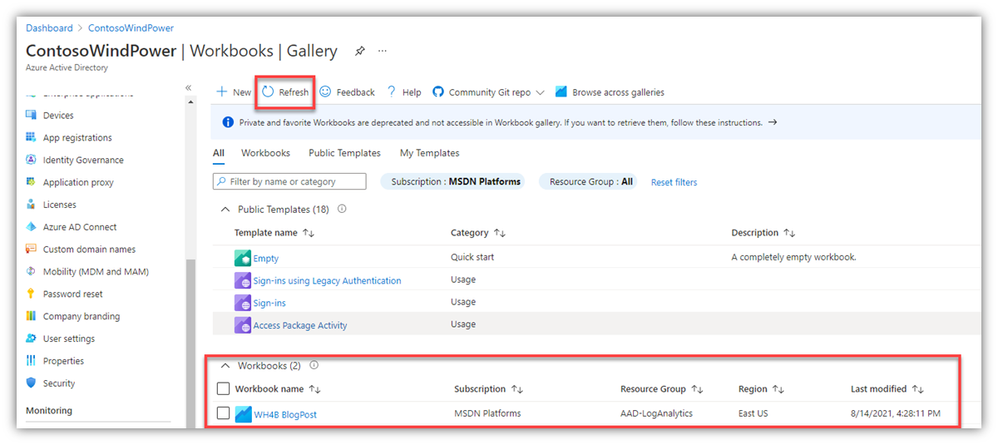Click the Help question mark icon
The image size is (998, 445).
(x=392, y=92)
